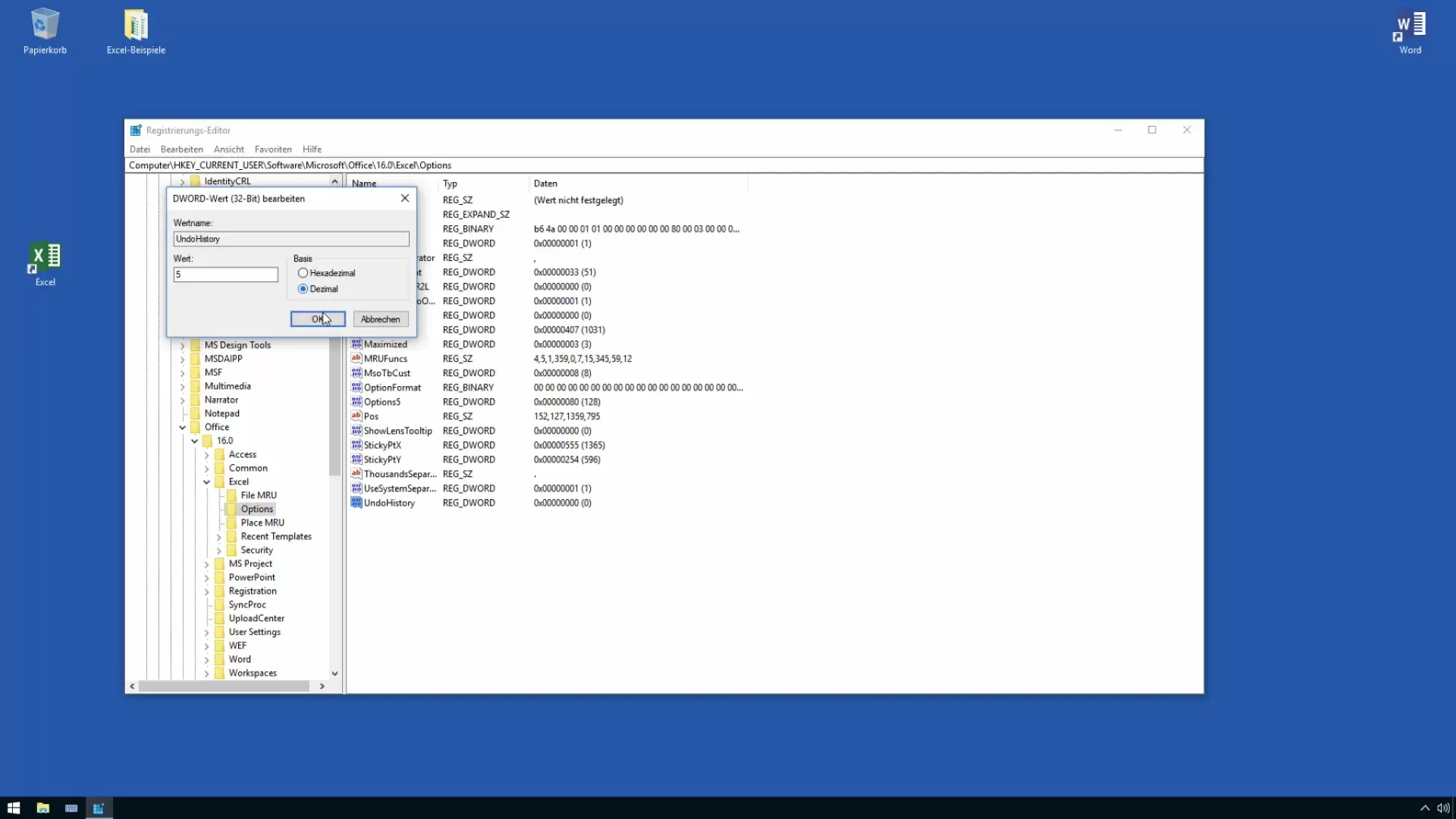Expand the Office tree node
The height and width of the screenshot is (819, 1456).
click(182, 427)
